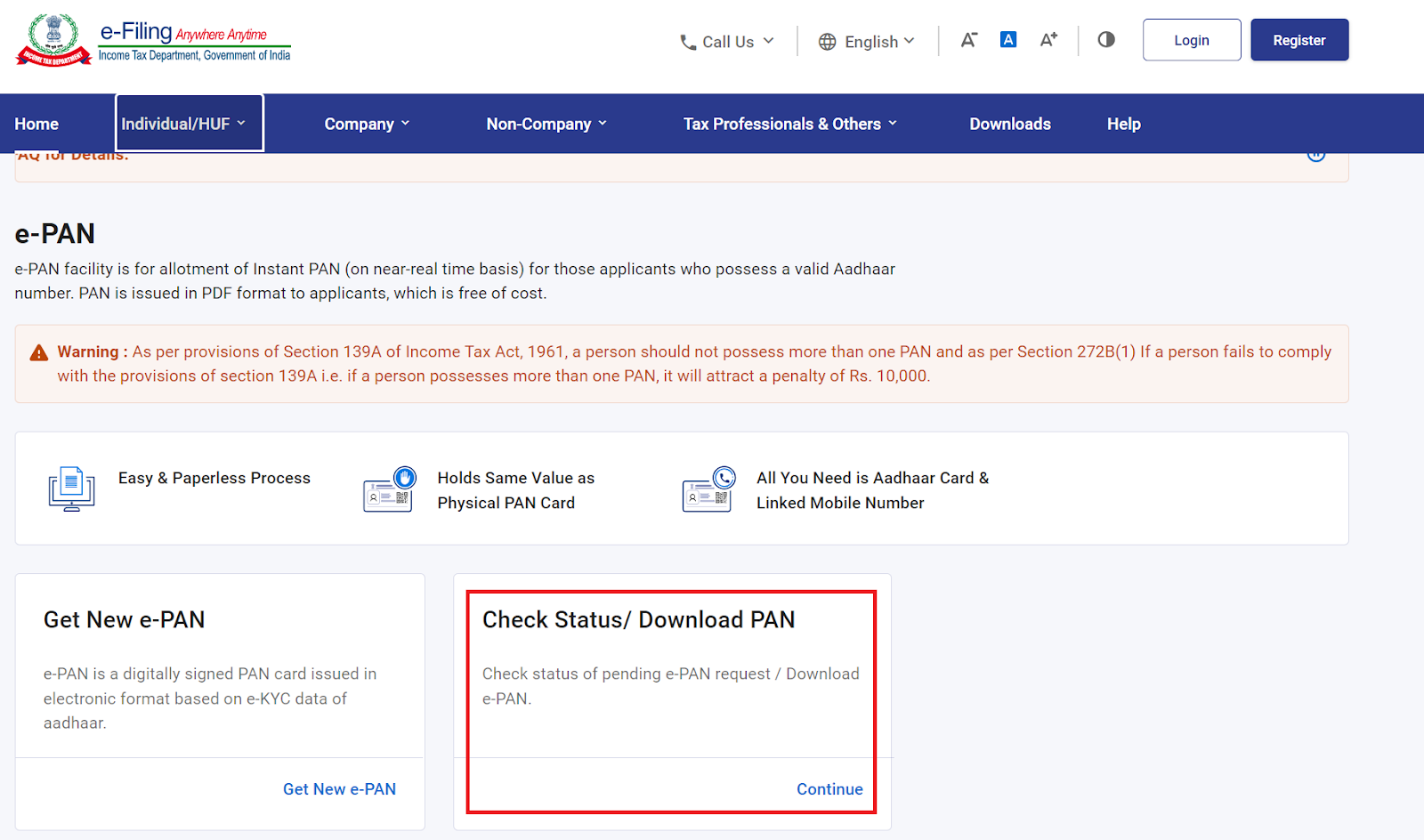The width and height of the screenshot is (1424, 840).
Task: Click the Login button
Action: click(x=1191, y=40)
